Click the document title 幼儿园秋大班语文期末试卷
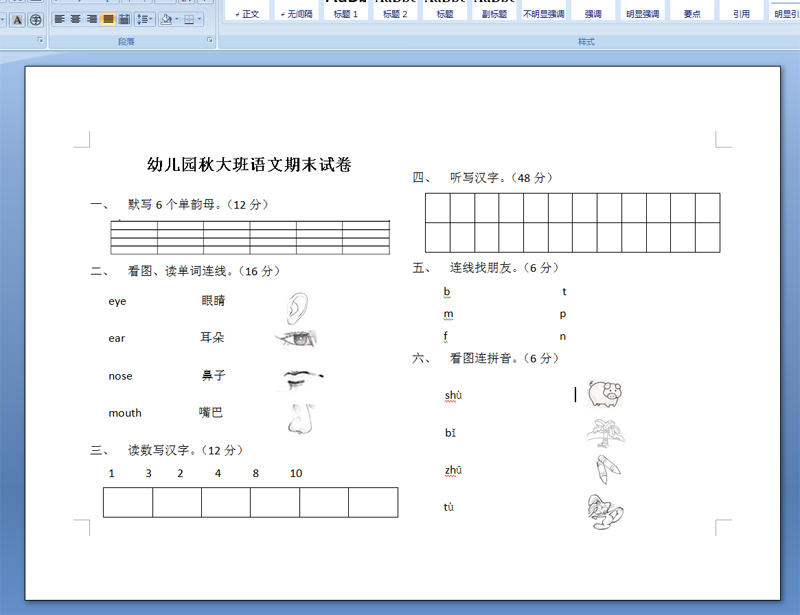Screen dimensions: 800x615 (x=249, y=164)
